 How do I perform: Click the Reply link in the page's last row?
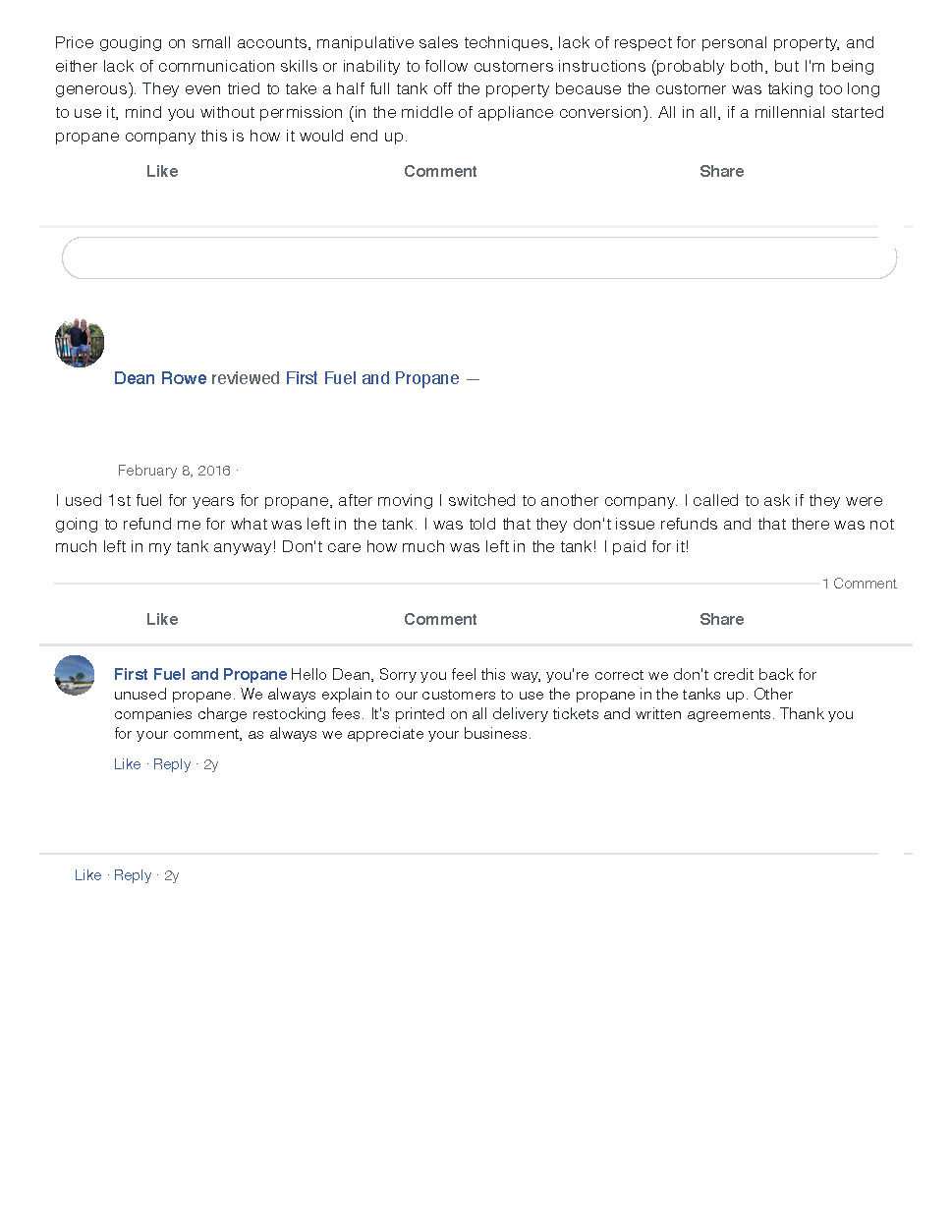[x=133, y=875]
